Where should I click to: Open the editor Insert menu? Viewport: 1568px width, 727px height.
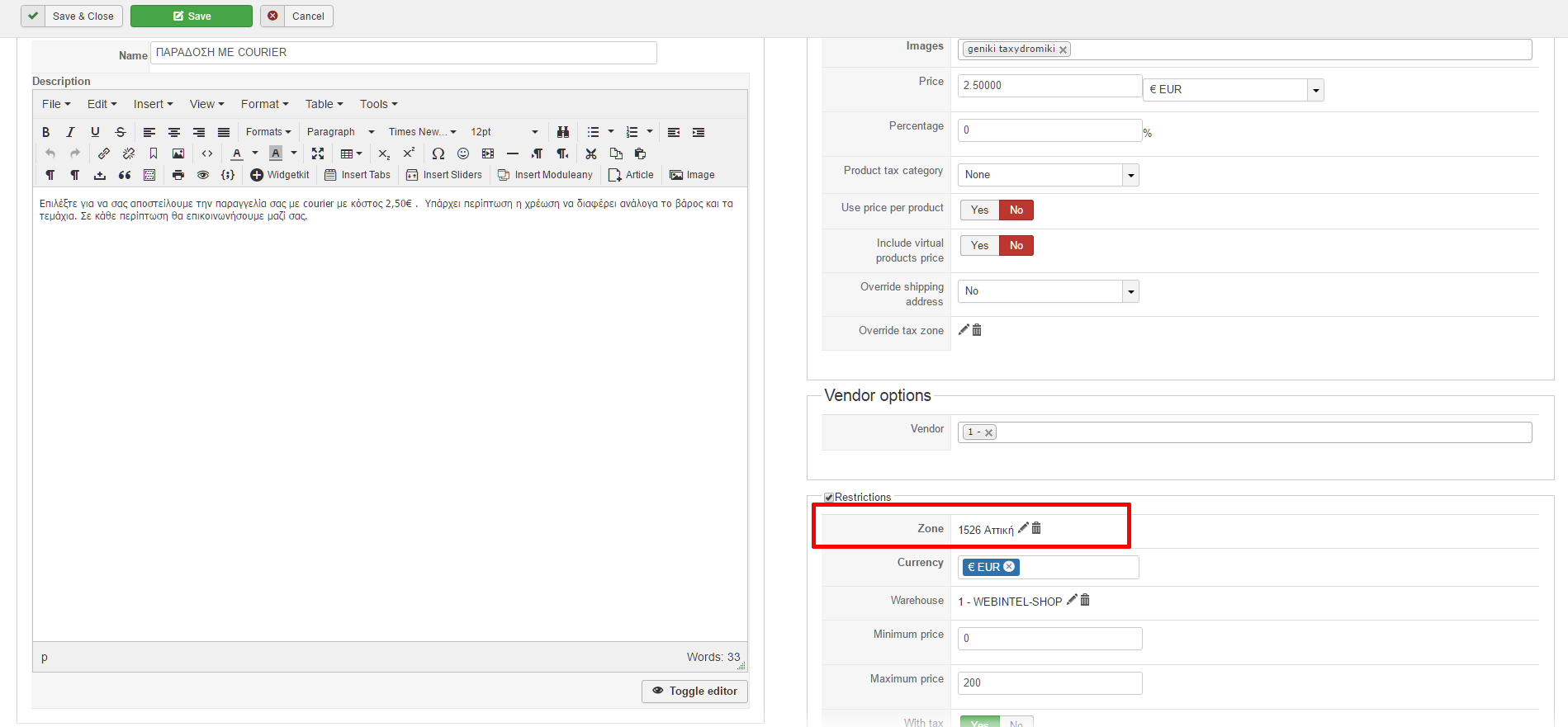(x=154, y=104)
